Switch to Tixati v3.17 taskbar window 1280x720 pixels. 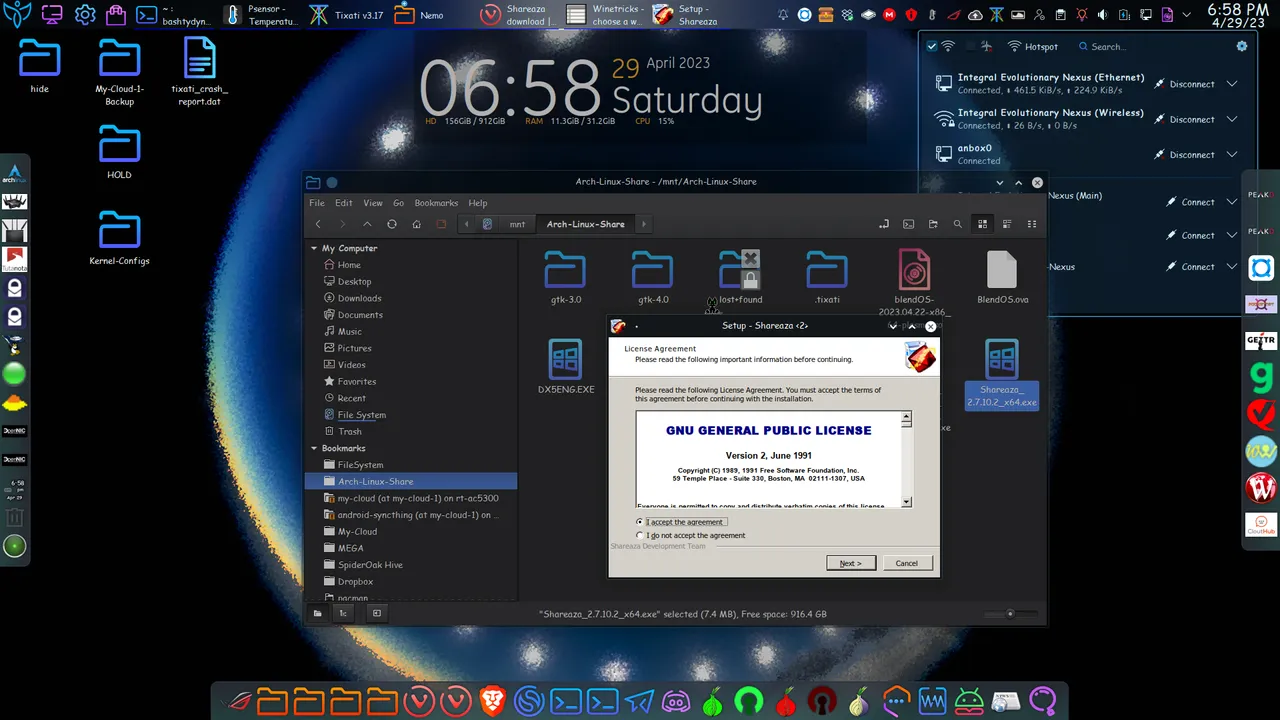click(346, 15)
